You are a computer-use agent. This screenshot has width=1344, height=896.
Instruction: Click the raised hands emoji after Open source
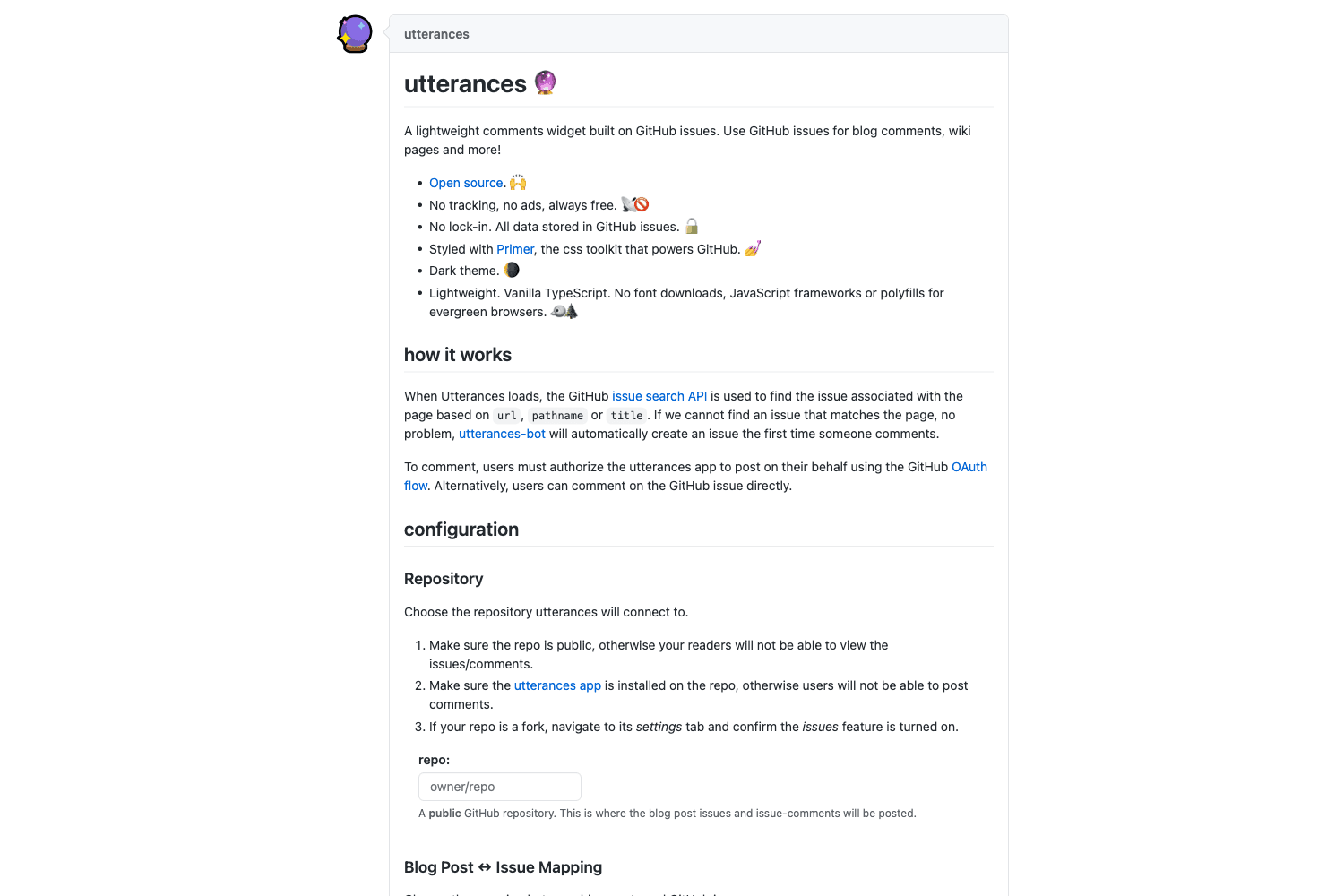[518, 182]
